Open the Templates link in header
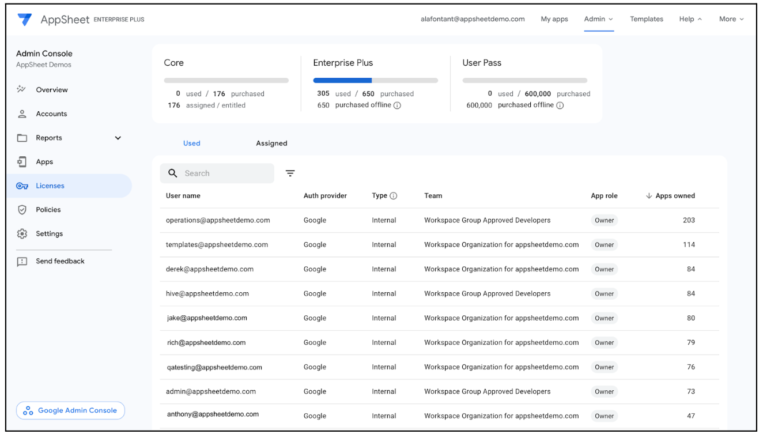 tap(646, 19)
